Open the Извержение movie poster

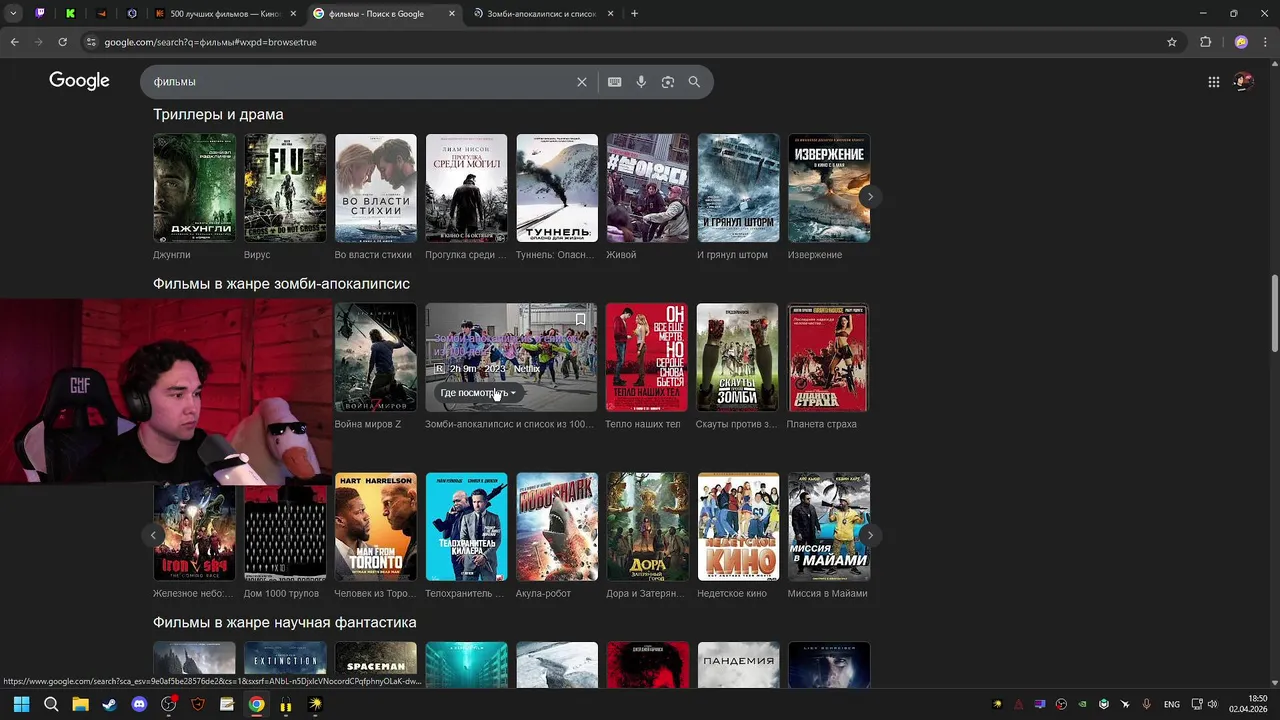point(829,188)
